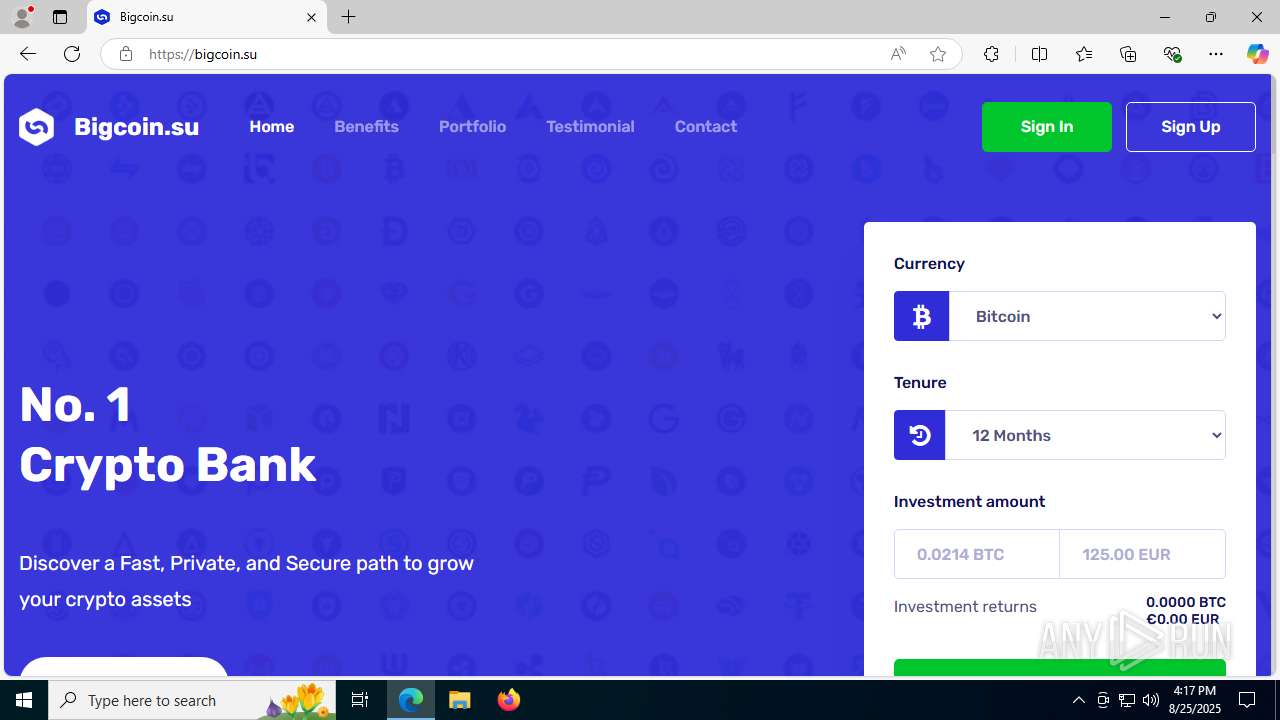Open browser profile icon

pos(22,17)
